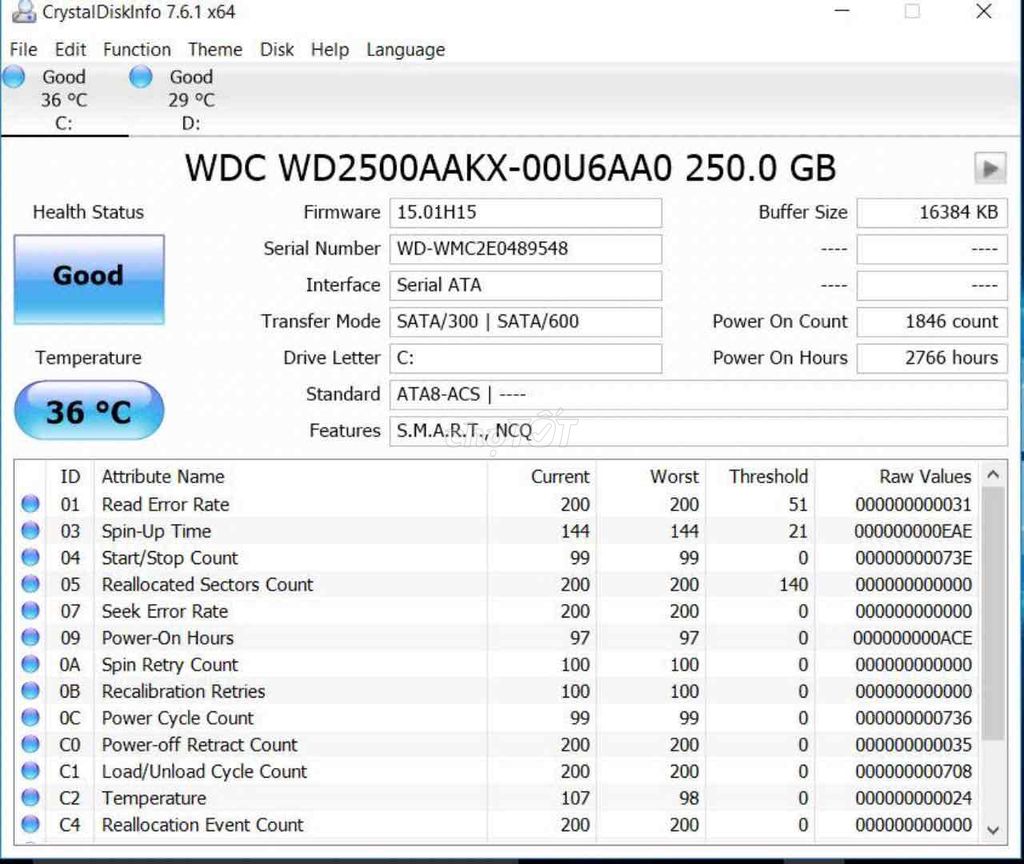1024x864 pixels.
Task: Click status dot for Reallocated Sectors Count
Action: [30, 584]
